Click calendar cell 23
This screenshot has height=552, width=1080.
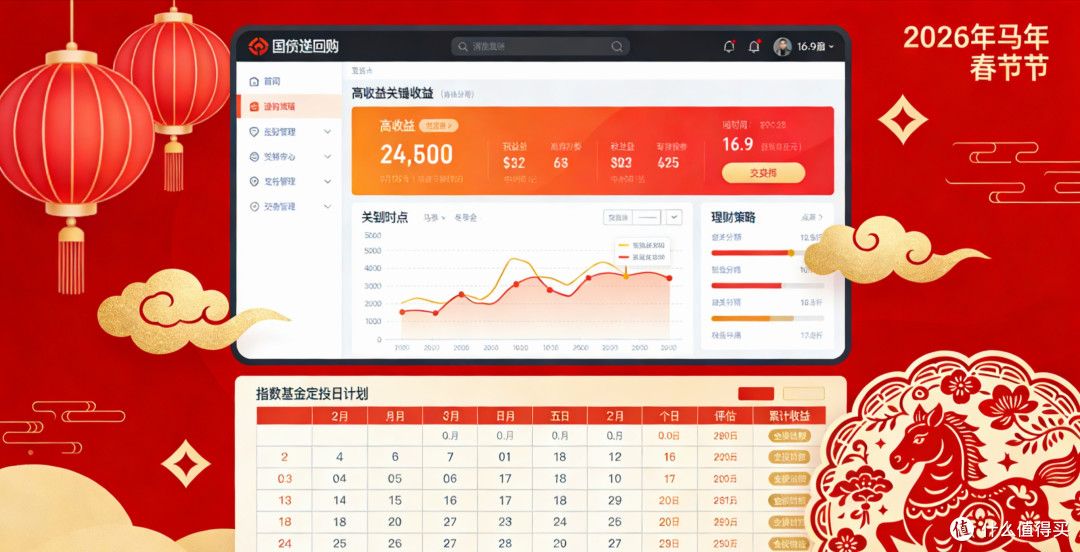505,522
